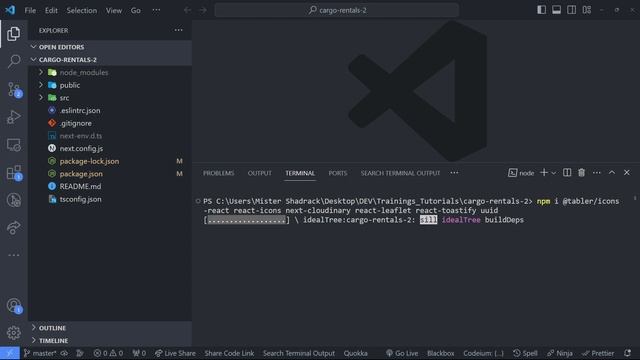Open Source Control view in activity bar
Viewport: 640px width, 360px height.
coord(13,89)
